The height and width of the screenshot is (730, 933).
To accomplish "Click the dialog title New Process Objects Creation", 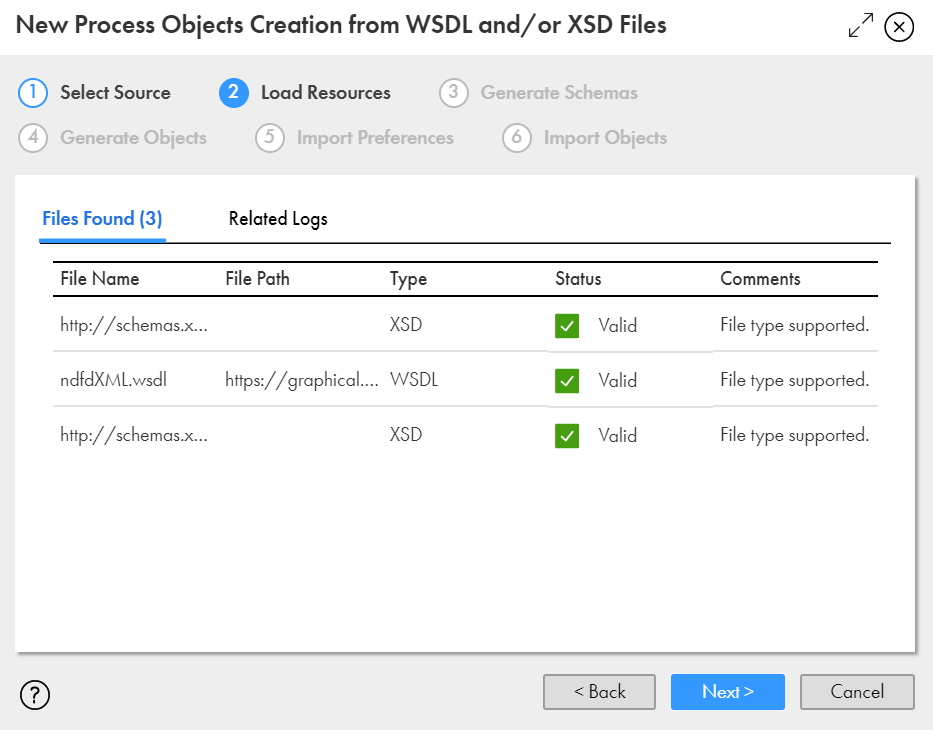I will [x=341, y=26].
